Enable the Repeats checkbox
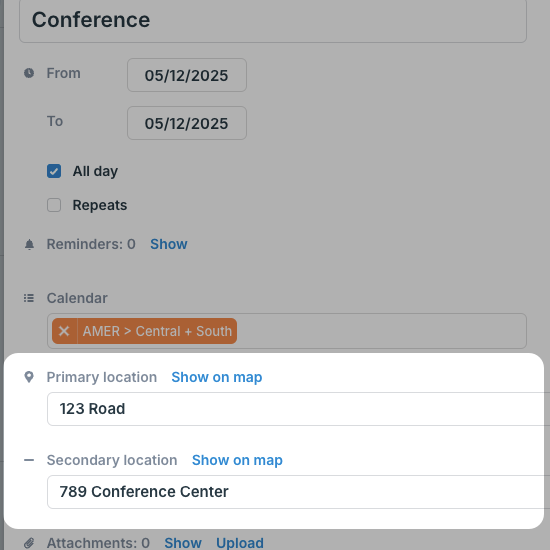550x550 pixels. pyautogui.click(x=54, y=205)
